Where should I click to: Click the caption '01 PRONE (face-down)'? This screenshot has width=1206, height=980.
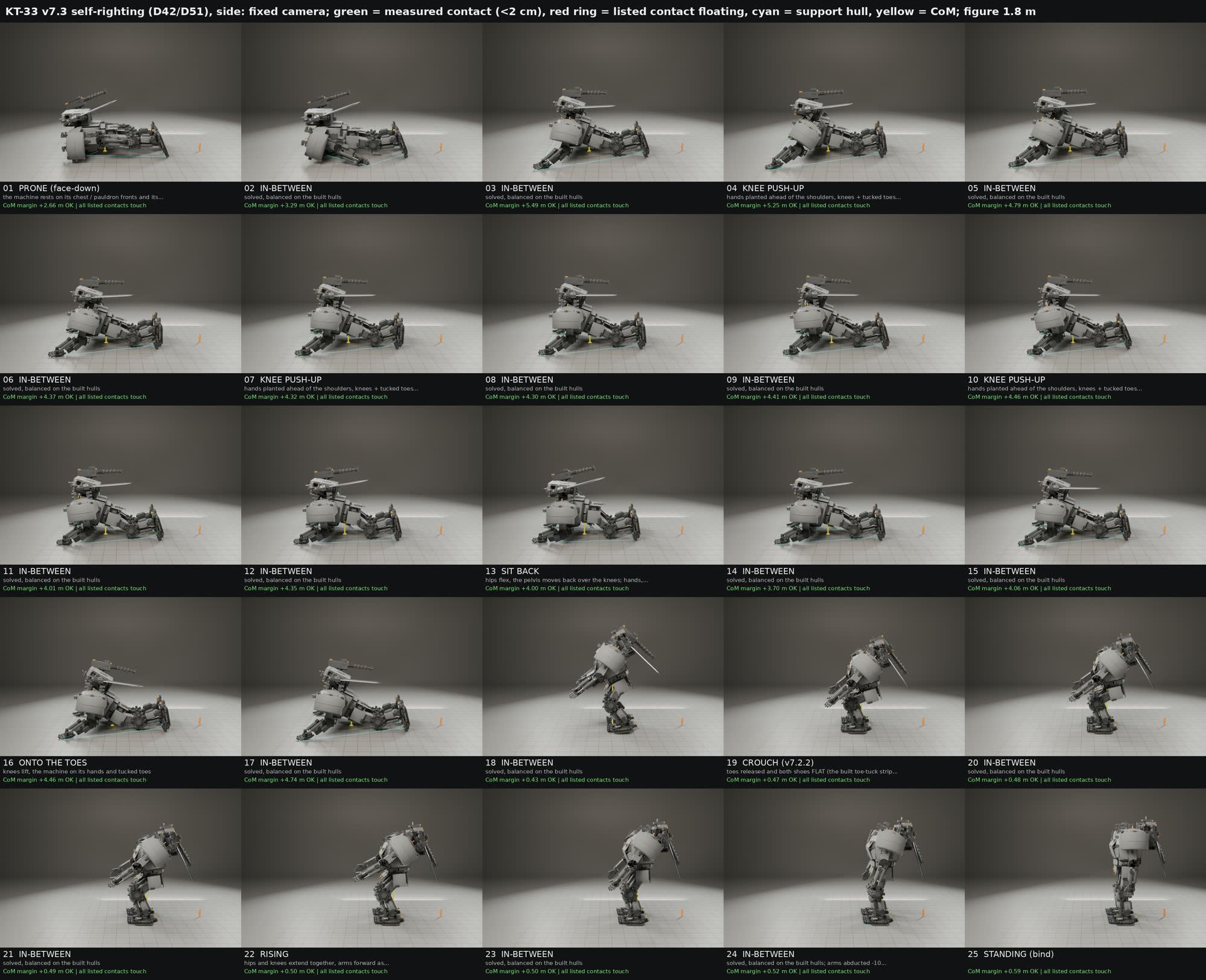click(x=51, y=188)
